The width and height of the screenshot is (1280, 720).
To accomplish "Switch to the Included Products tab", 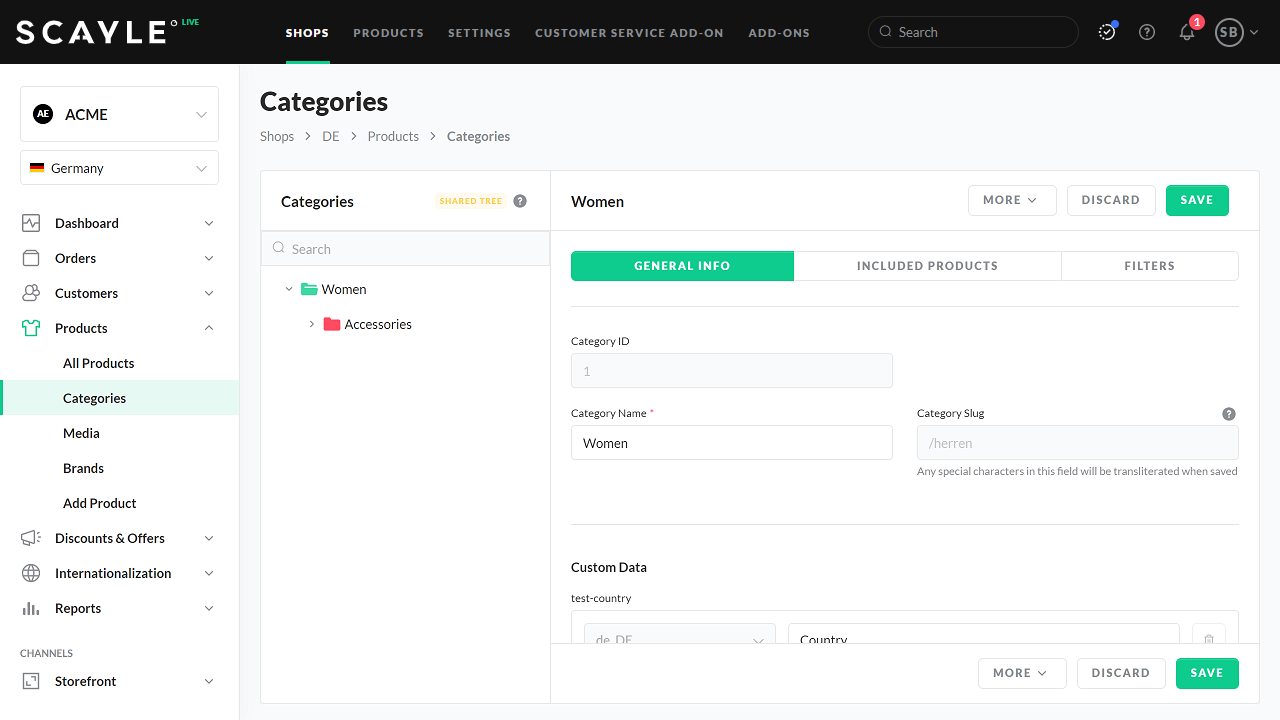I will 927,266.
